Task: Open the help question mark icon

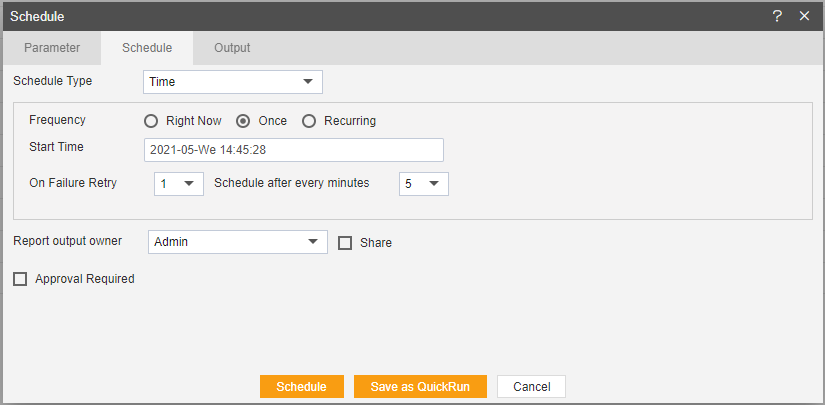Action: pos(777,16)
